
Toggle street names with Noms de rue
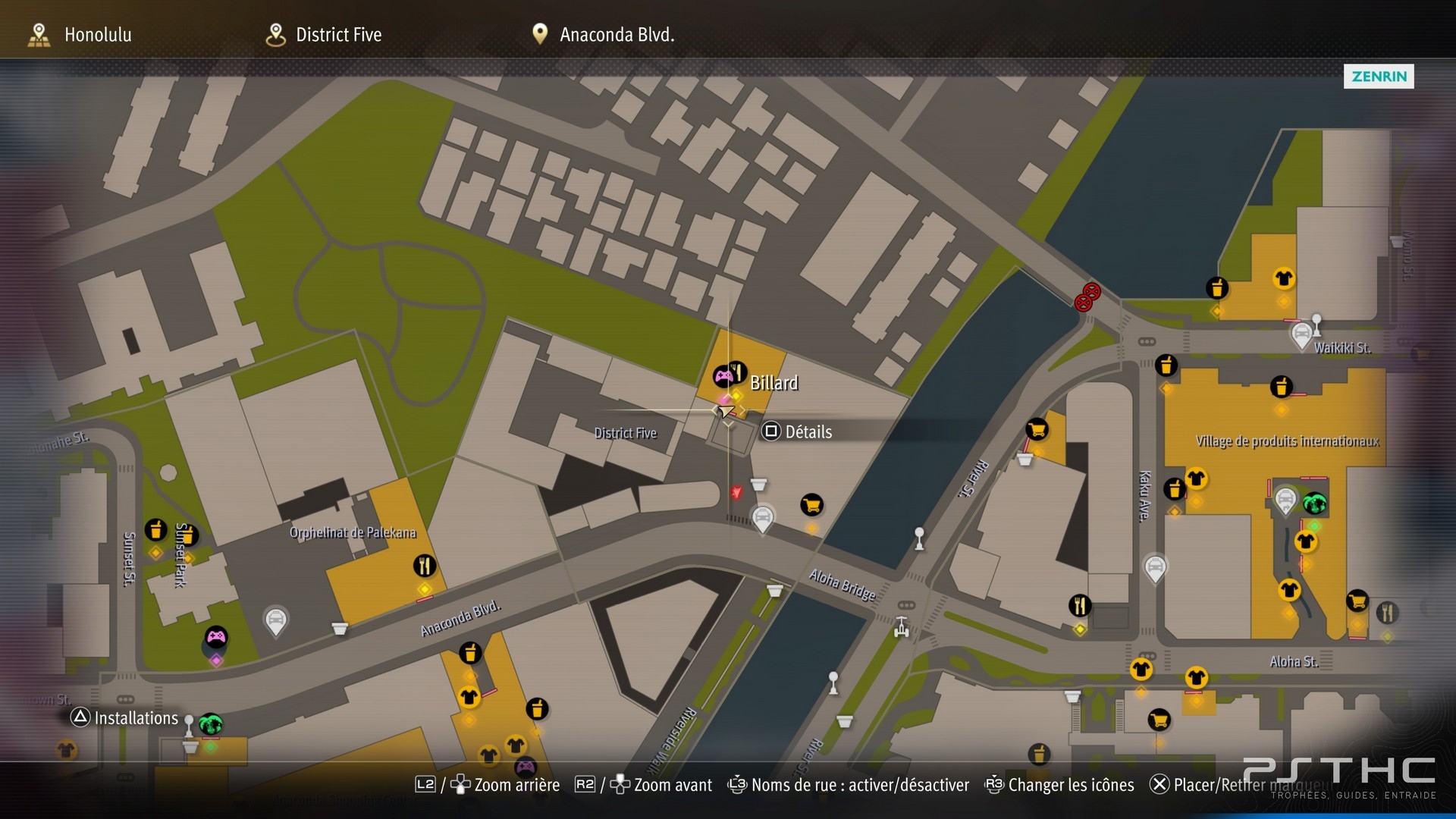(x=848, y=785)
